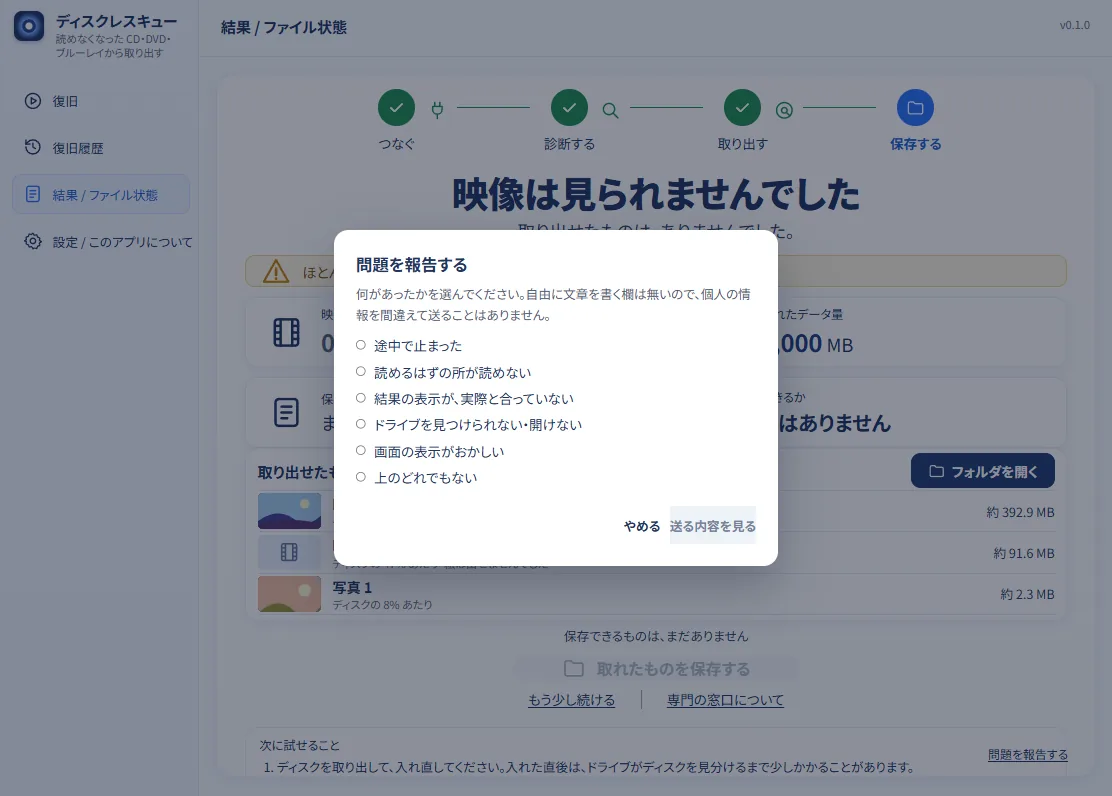Click the 復旧 play icon in sidebar
The height and width of the screenshot is (796, 1112).
click(x=33, y=101)
